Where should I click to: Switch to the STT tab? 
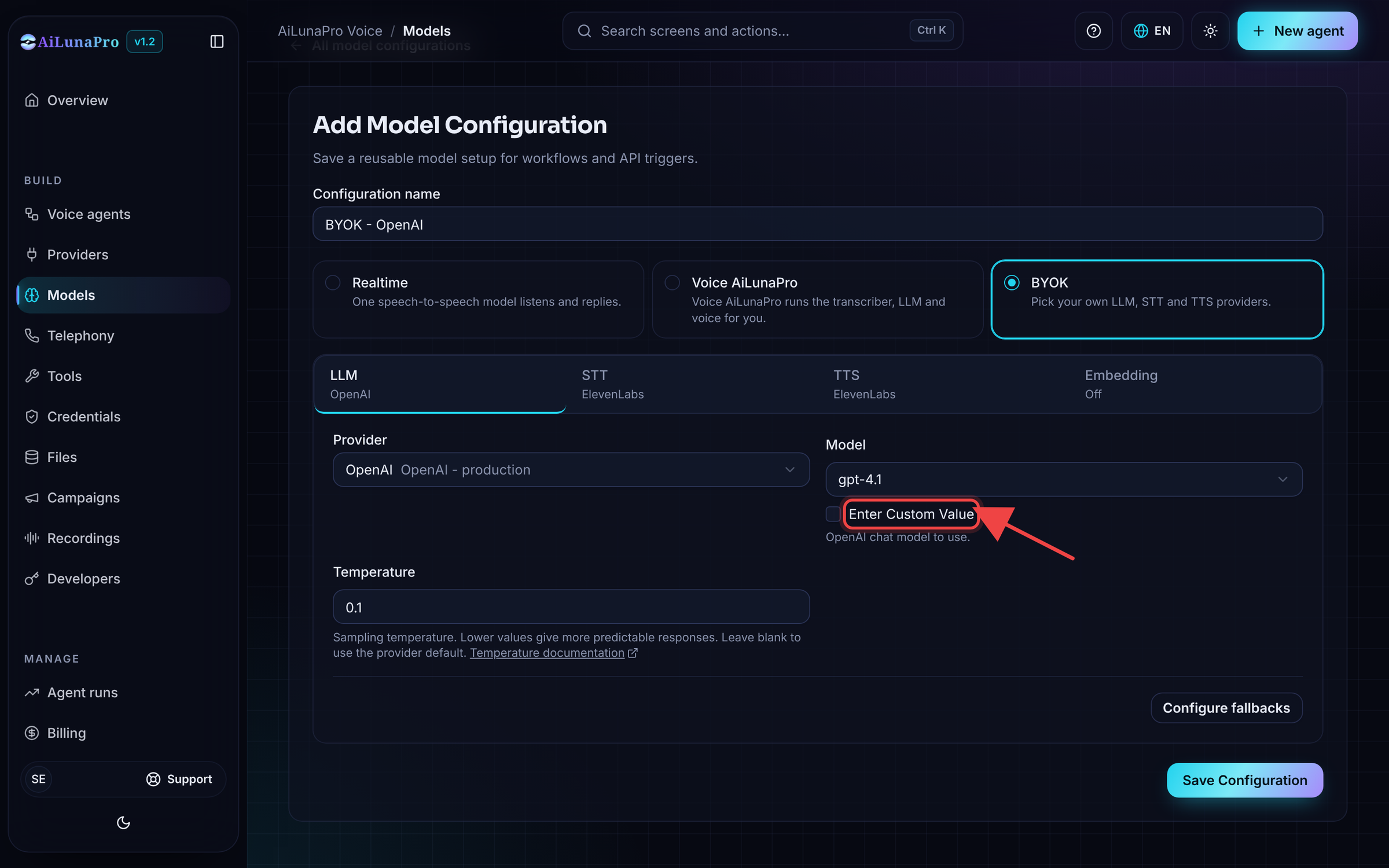pos(692,384)
